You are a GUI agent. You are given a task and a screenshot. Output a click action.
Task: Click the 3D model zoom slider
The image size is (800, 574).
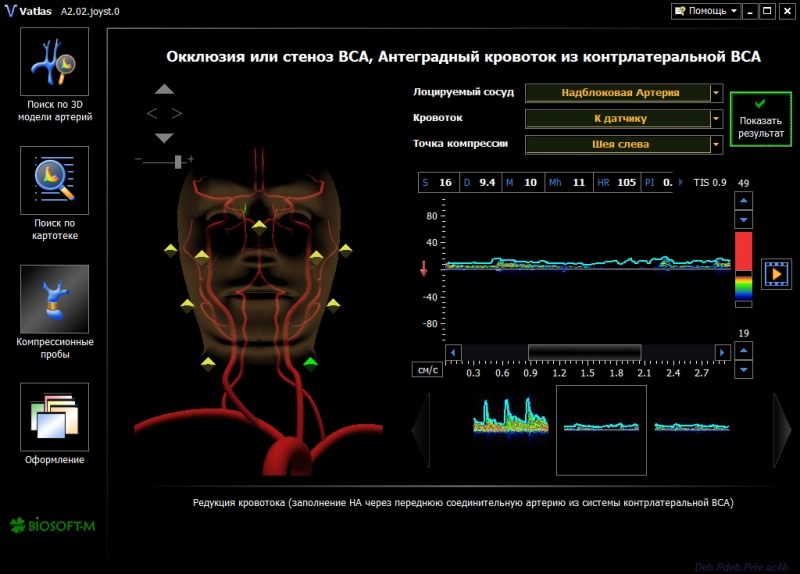pyautogui.click(x=178, y=160)
